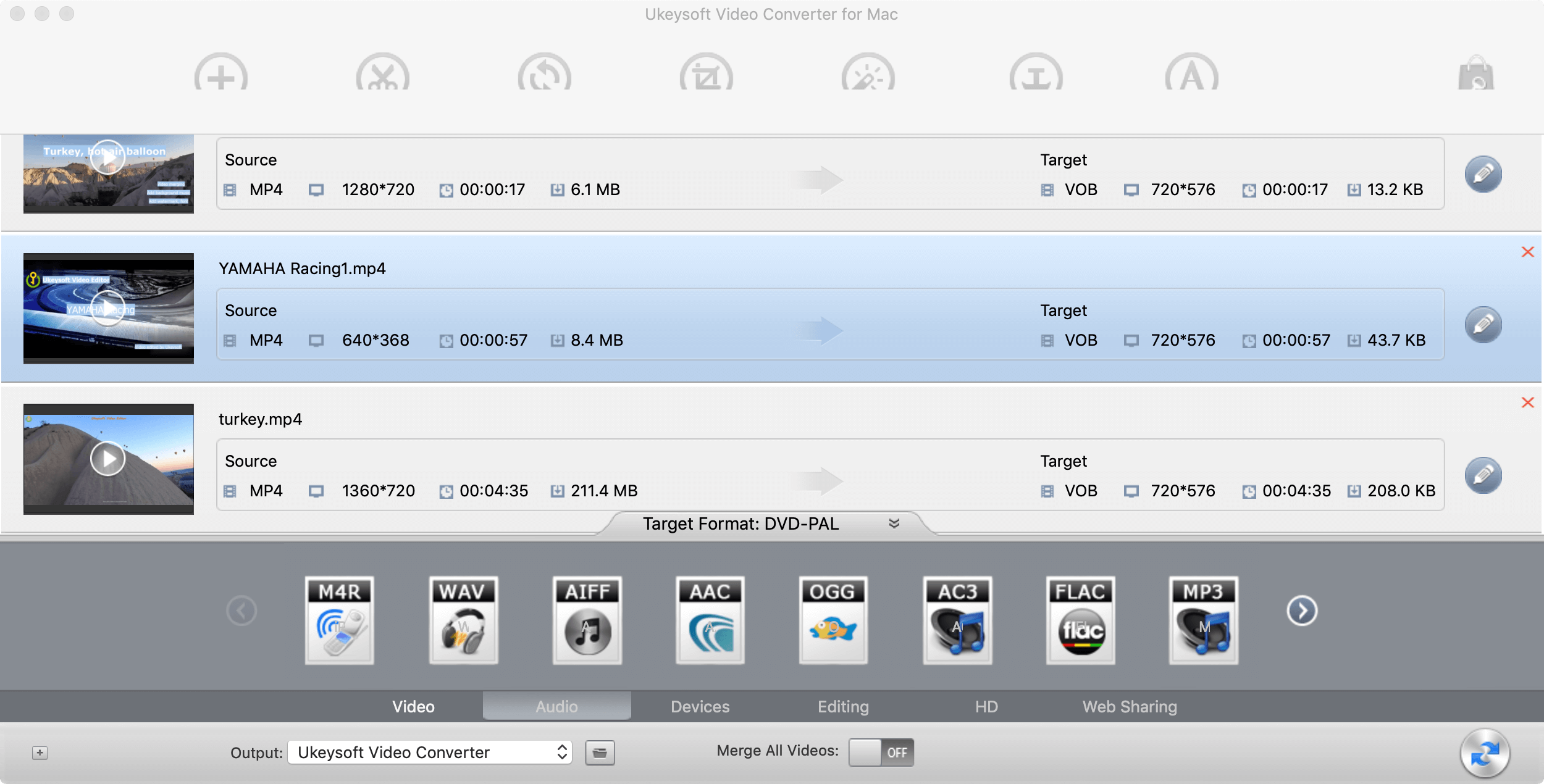The width and height of the screenshot is (1544, 784).
Task: Open the Crop tool
Action: 707,75
